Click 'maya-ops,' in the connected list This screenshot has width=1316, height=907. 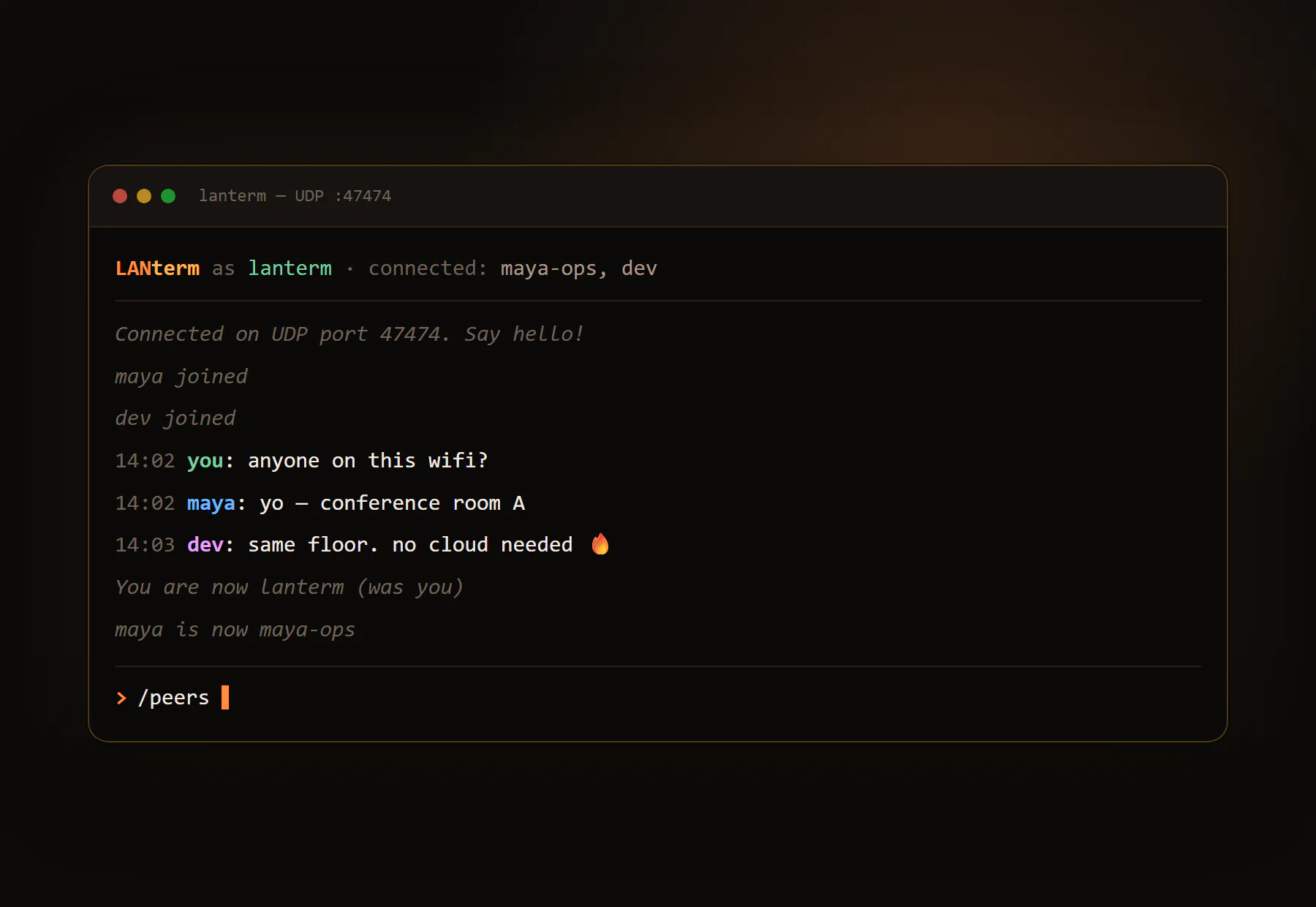coord(554,269)
